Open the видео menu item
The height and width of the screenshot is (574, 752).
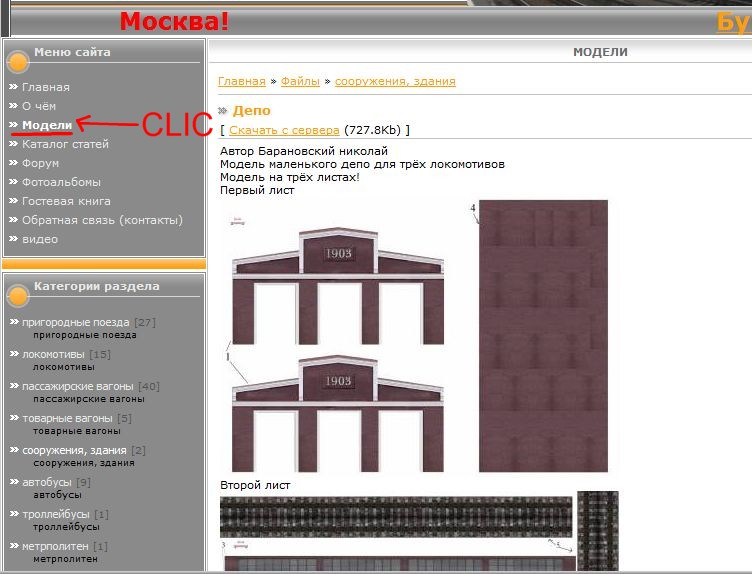click(40, 239)
